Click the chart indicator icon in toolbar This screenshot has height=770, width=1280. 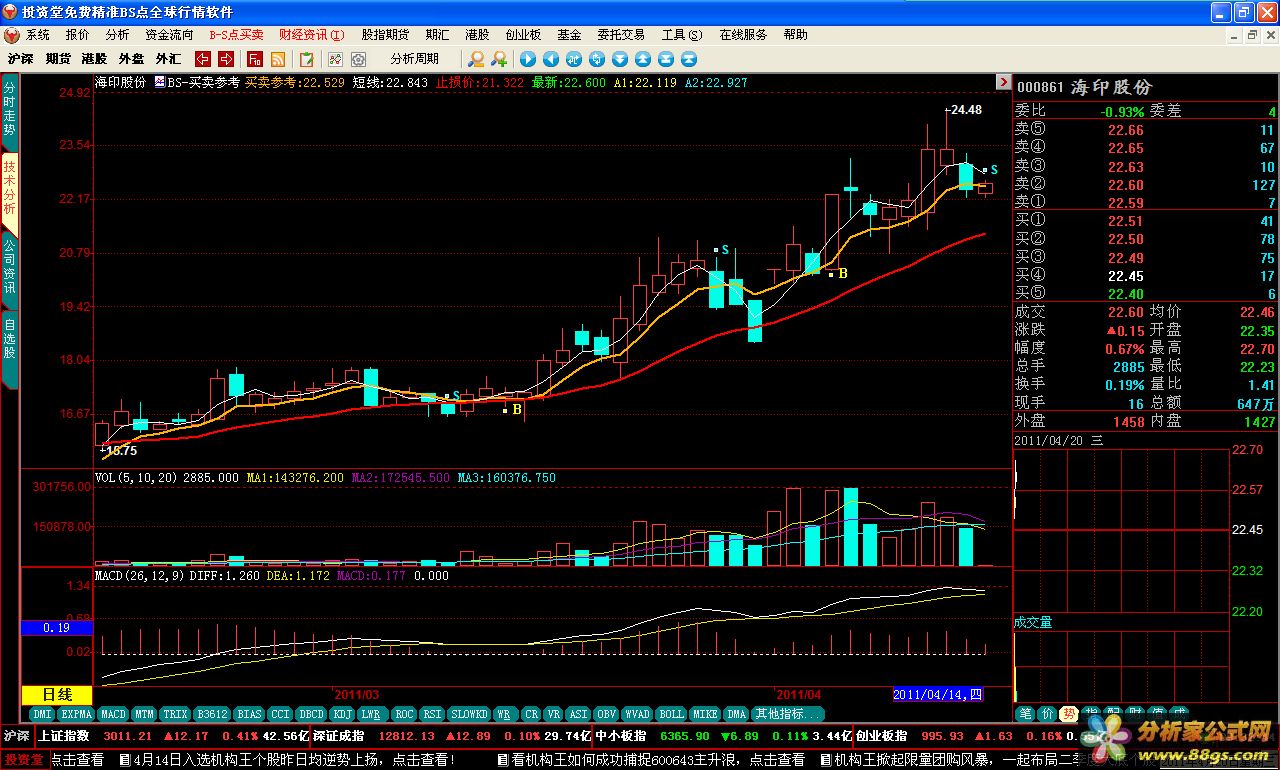[335, 59]
